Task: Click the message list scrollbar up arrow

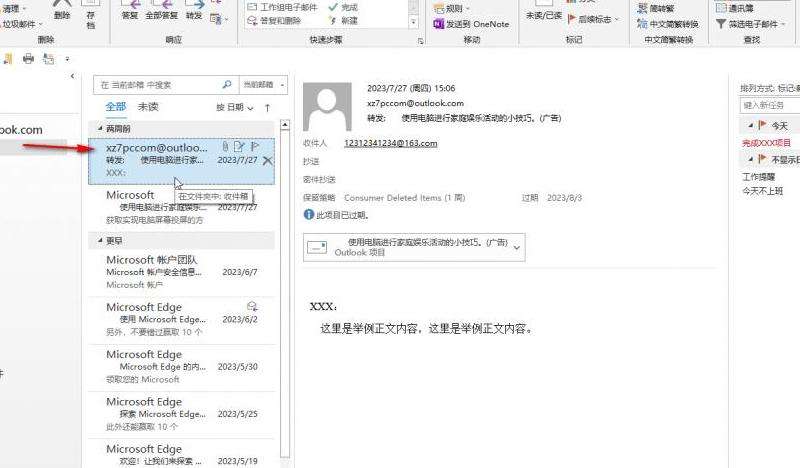Action: [x=285, y=125]
